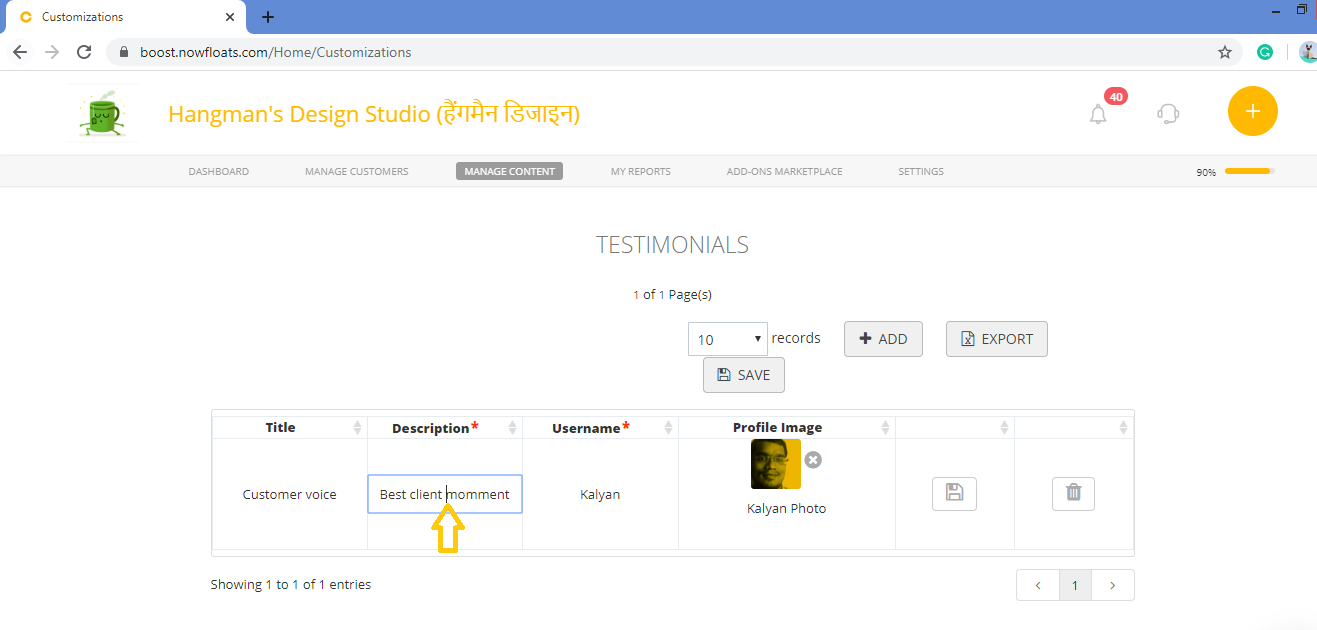This screenshot has height=630, width=1317.
Task: Go to next page of entries
Action: click(x=1113, y=585)
